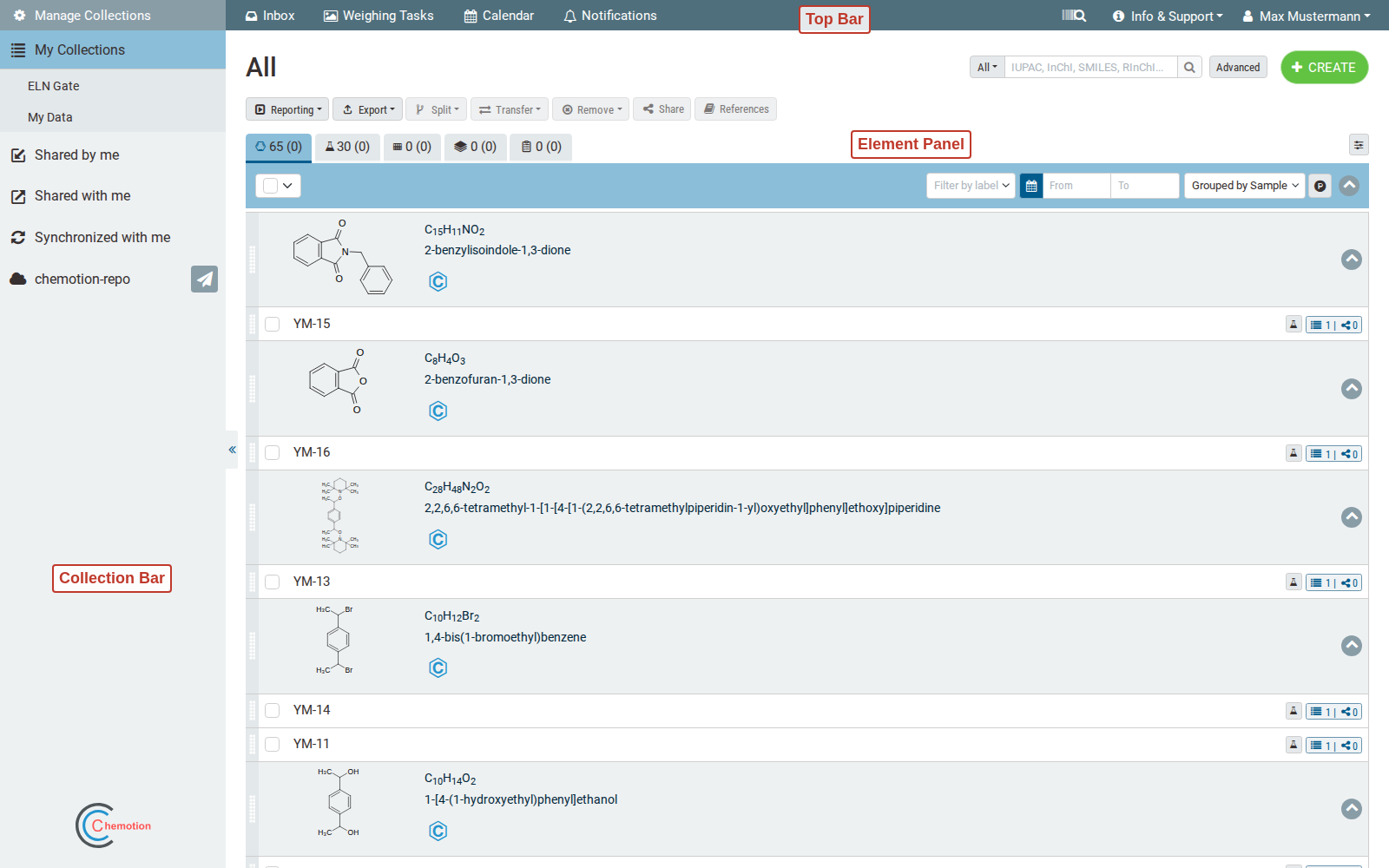Collapse all groups with header chevron button
Screen dimensions: 1389x868
point(1349,186)
